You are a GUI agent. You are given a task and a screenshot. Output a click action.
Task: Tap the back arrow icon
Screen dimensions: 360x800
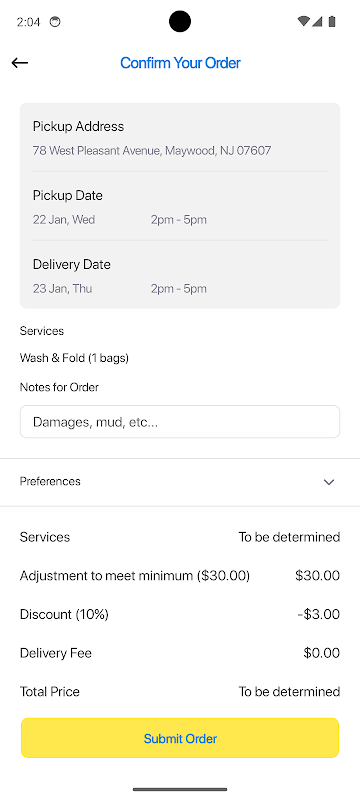point(19,63)
